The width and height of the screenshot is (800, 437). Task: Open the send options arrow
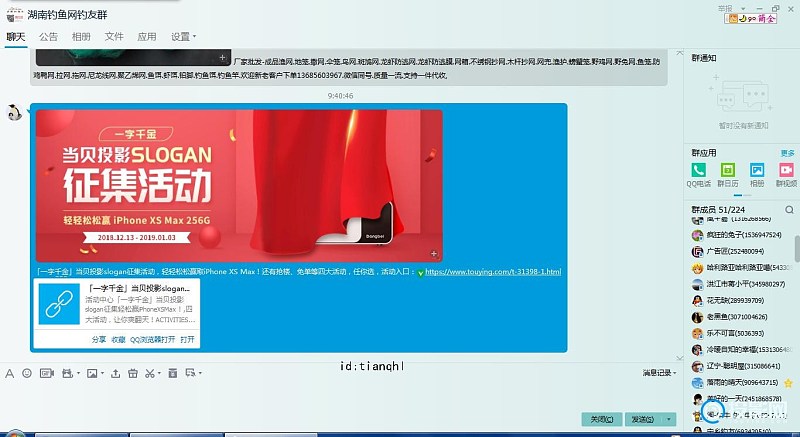pos(669,419)
